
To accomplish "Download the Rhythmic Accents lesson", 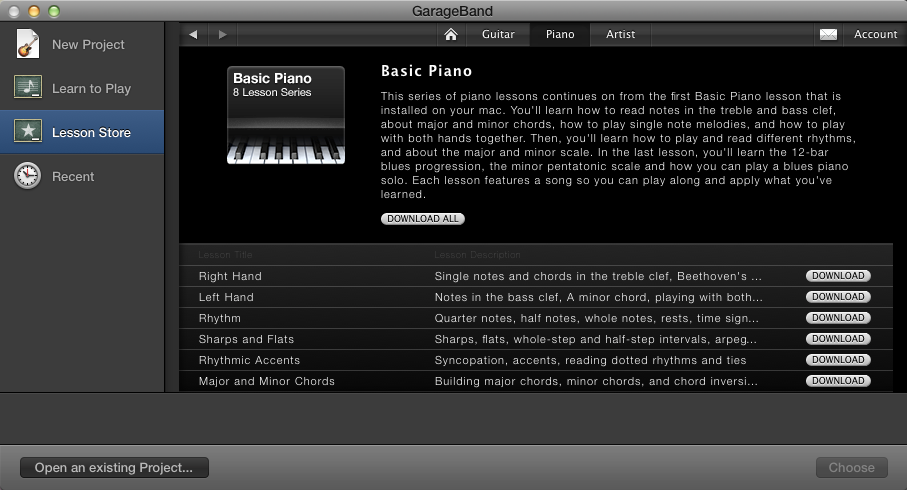I will pos(838,360).
